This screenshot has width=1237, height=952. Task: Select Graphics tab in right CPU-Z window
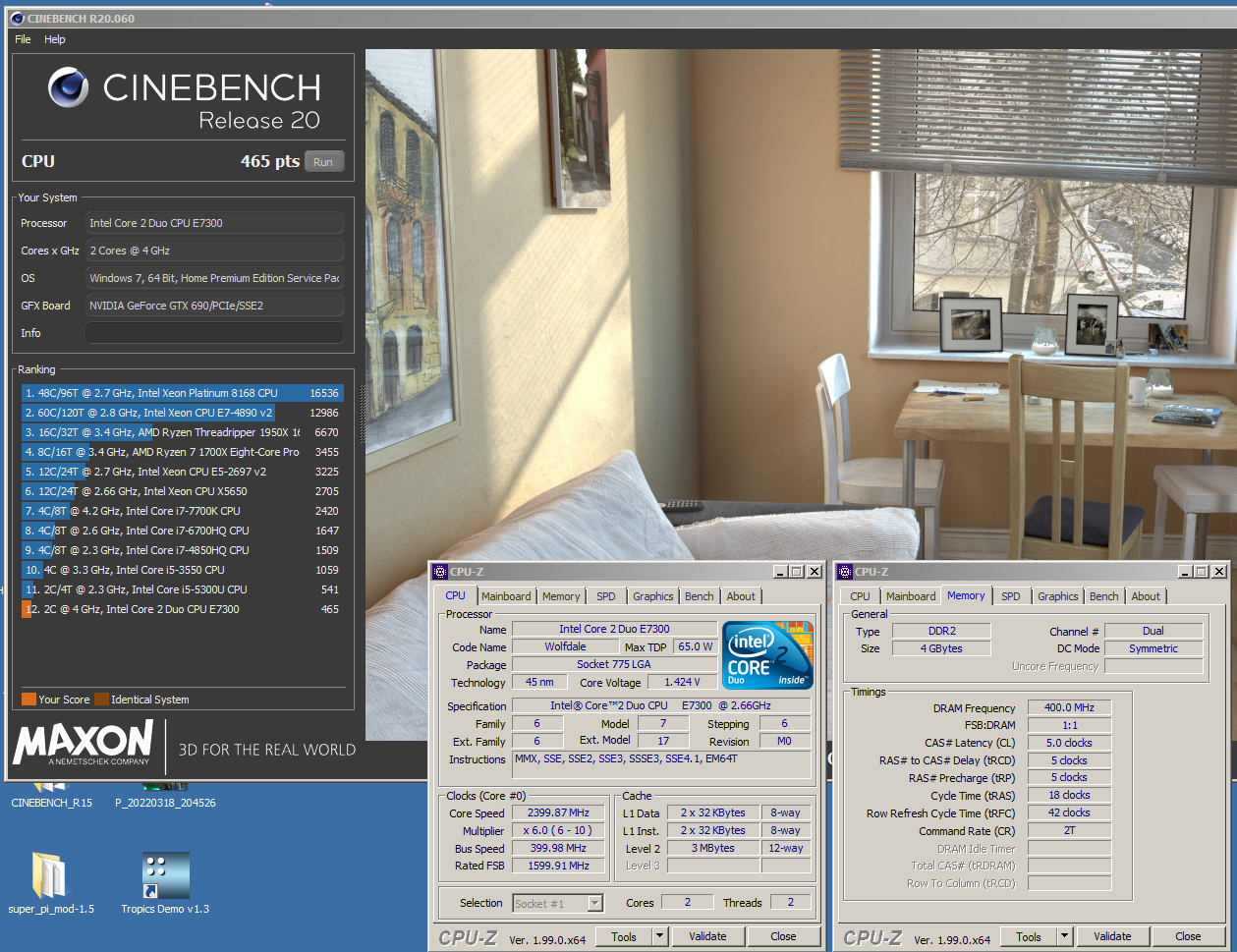(1058, 596)
